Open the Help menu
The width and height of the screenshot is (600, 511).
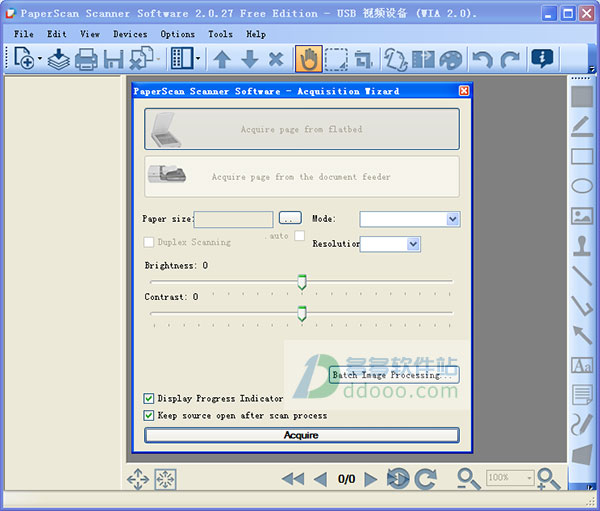(256, 34)
